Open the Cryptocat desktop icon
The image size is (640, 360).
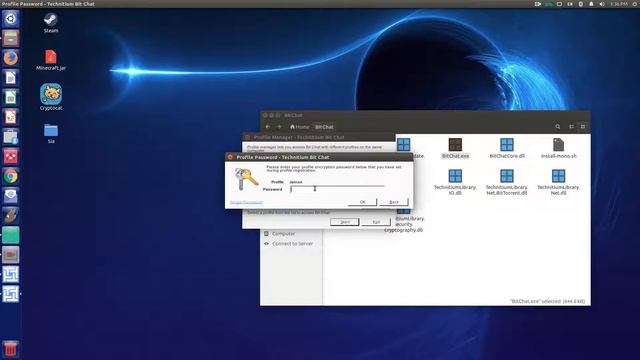point(51,97)
